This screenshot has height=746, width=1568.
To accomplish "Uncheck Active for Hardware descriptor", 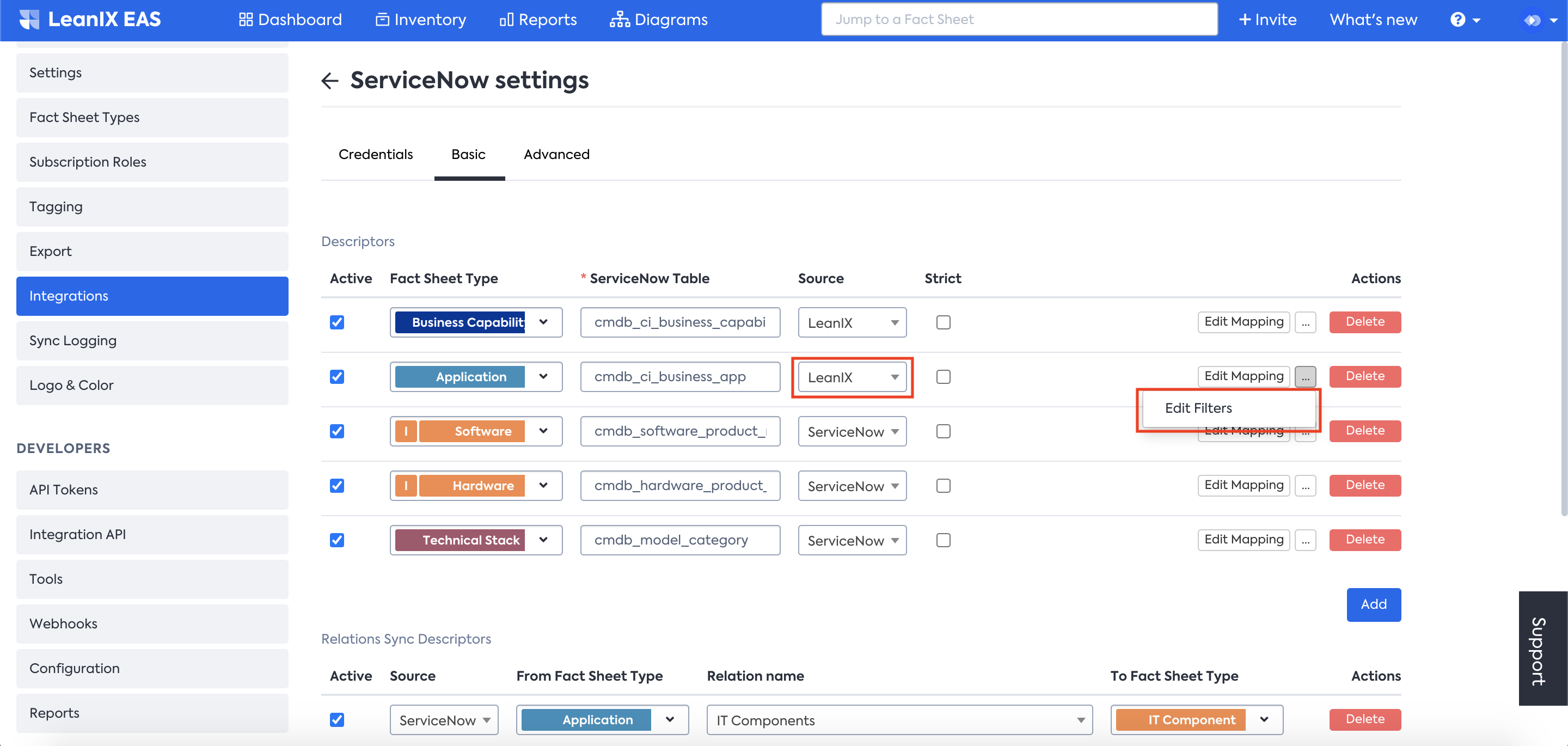I will 336,485.
